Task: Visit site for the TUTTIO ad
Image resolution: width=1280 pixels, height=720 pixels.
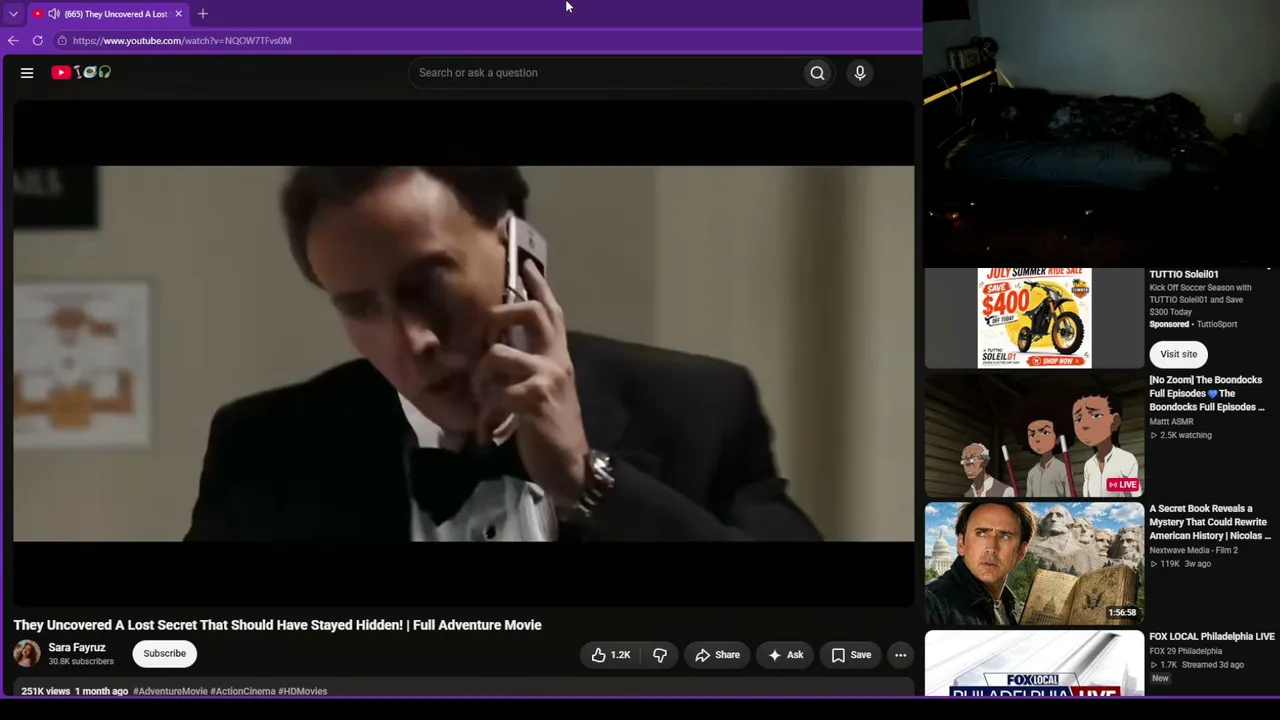Action: coord(1178,354)
